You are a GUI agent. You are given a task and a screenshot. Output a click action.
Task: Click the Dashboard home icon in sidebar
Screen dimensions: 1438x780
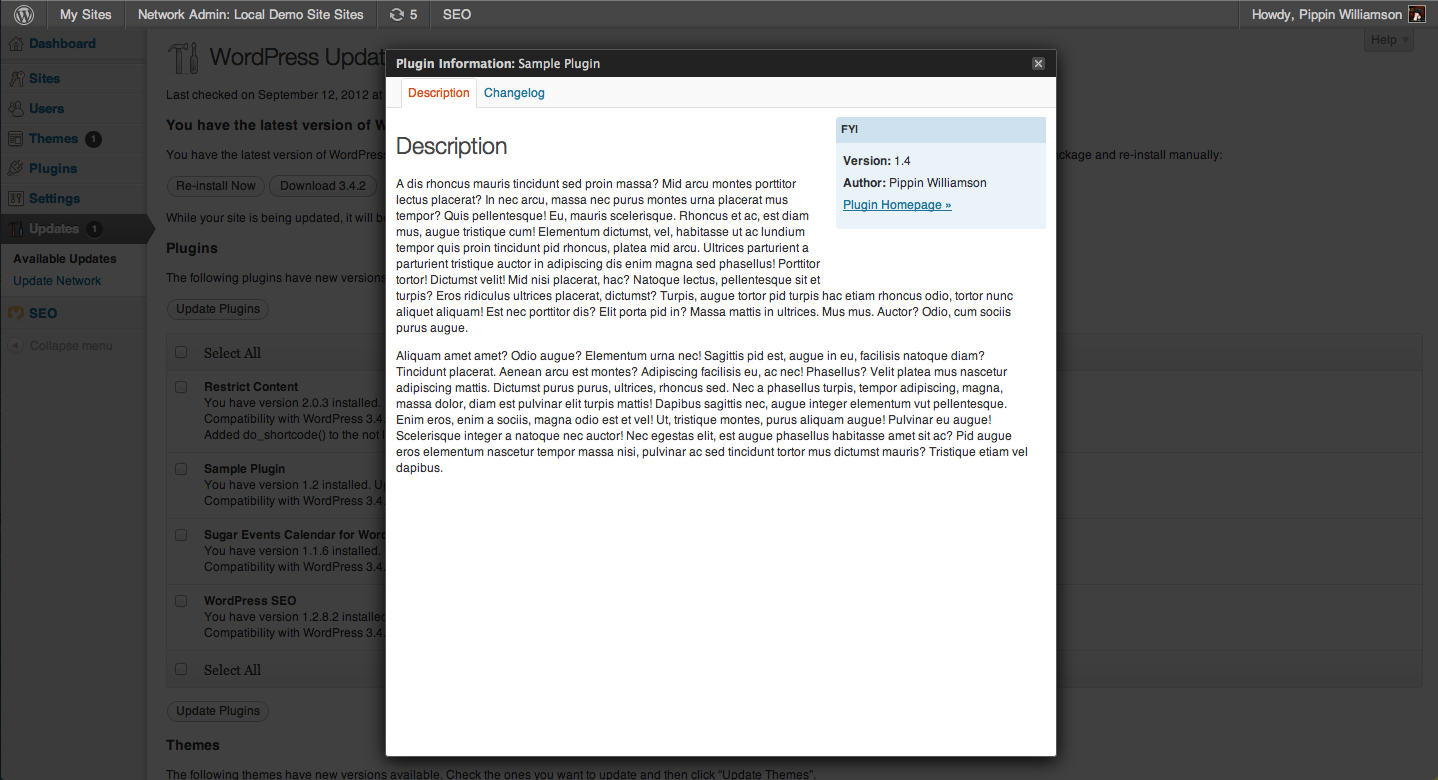pos(16,44)
